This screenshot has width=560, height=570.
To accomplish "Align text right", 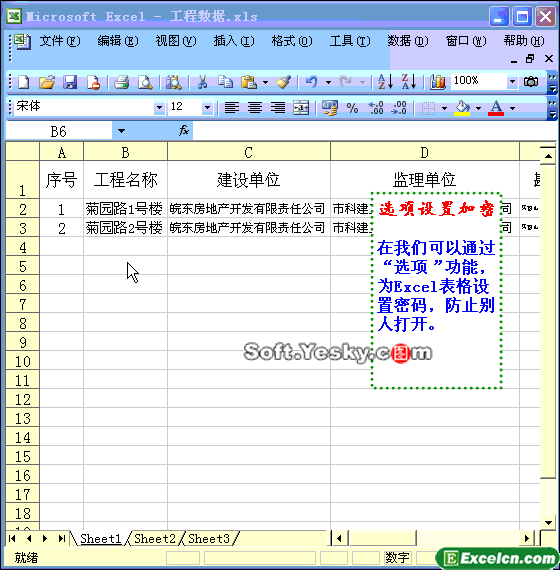I will [x=278, y=108].
